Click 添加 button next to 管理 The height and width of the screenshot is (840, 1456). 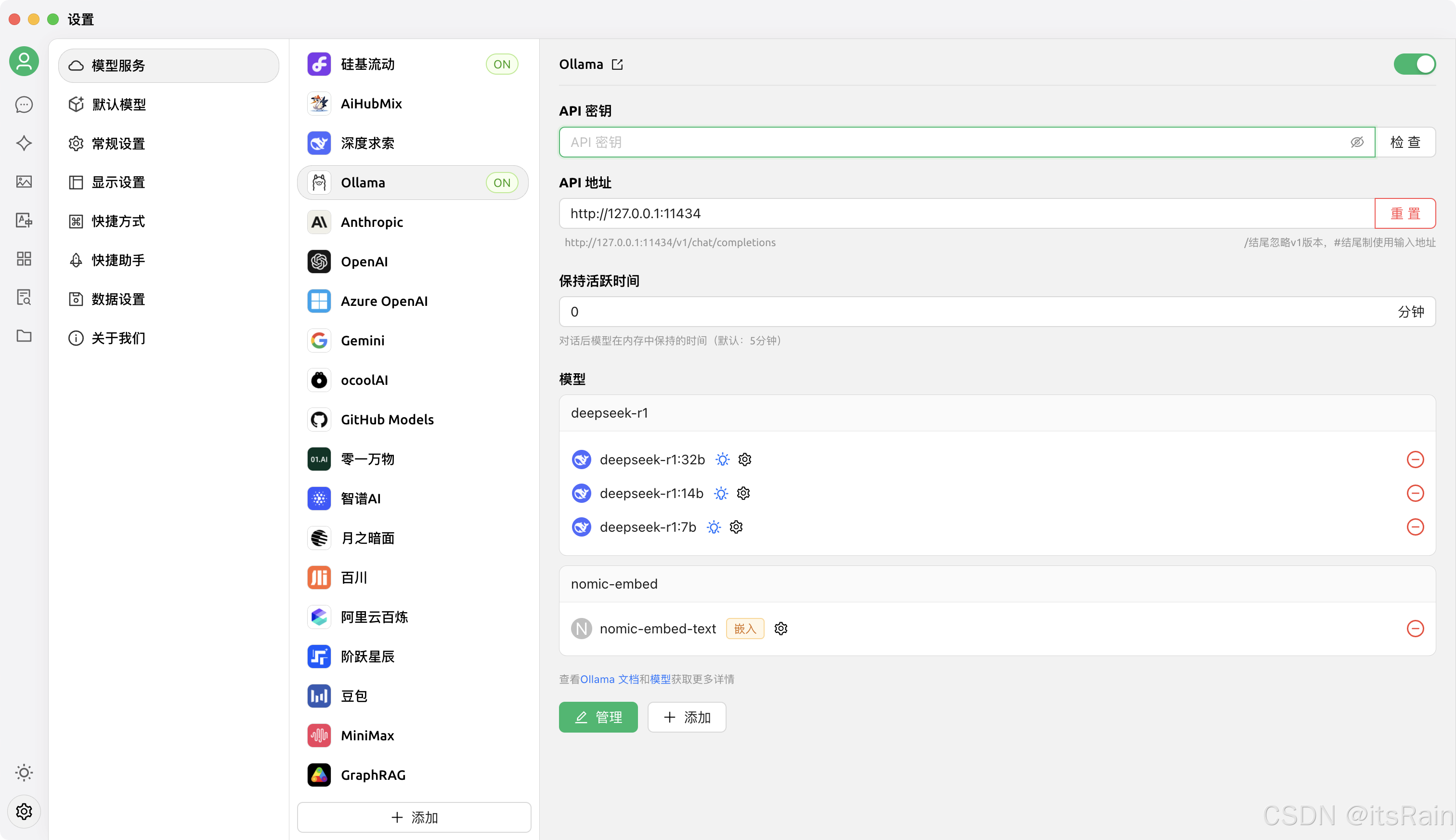(x=687, y=717)
